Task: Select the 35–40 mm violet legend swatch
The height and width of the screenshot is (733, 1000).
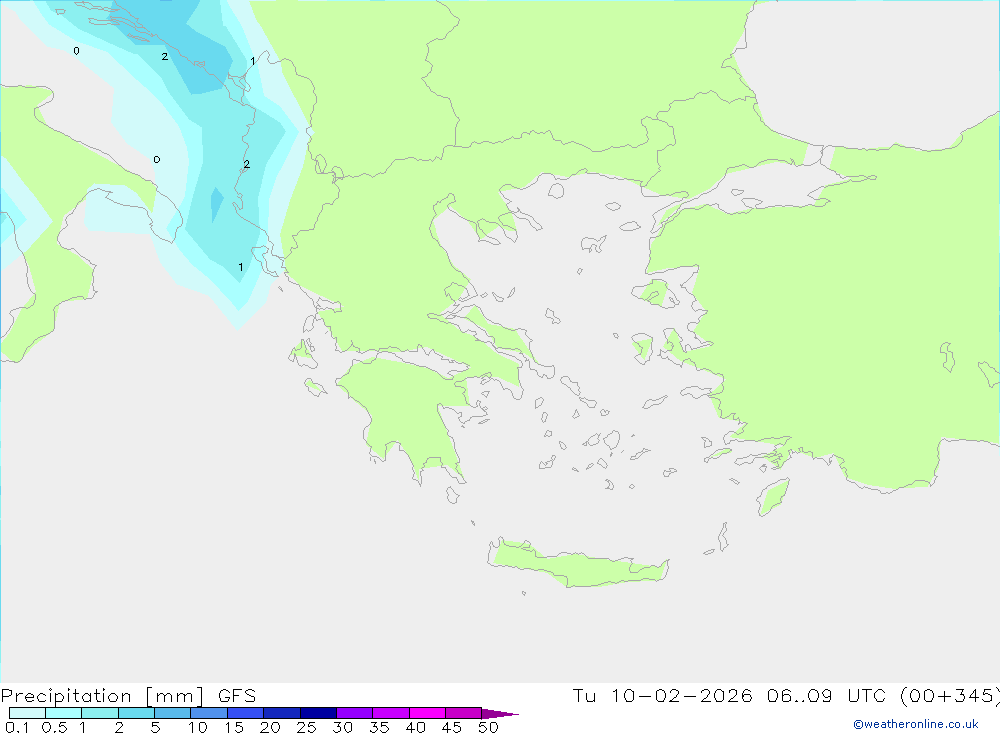Action: [x=391, y=713]
